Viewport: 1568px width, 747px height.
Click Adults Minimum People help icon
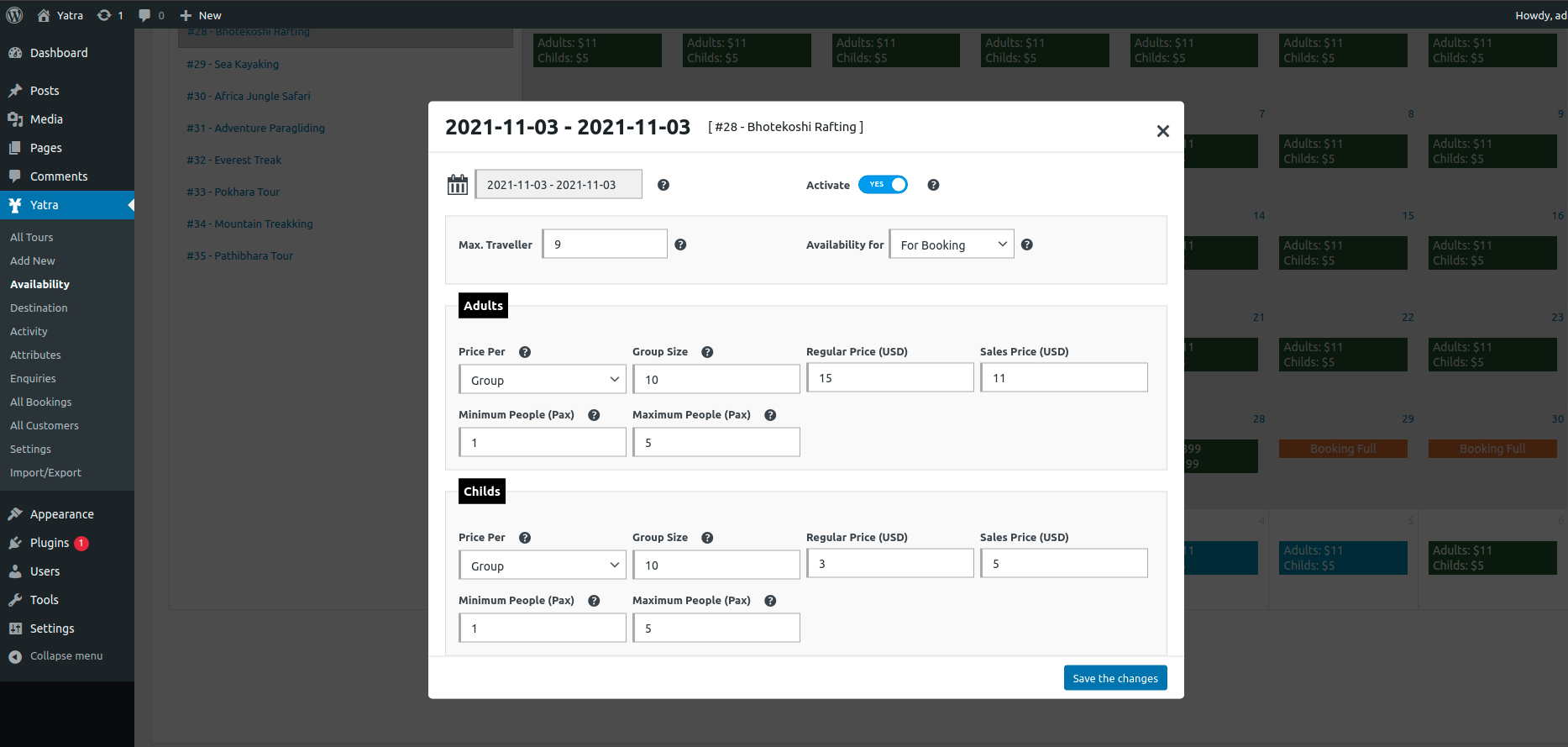click(594, 415)
